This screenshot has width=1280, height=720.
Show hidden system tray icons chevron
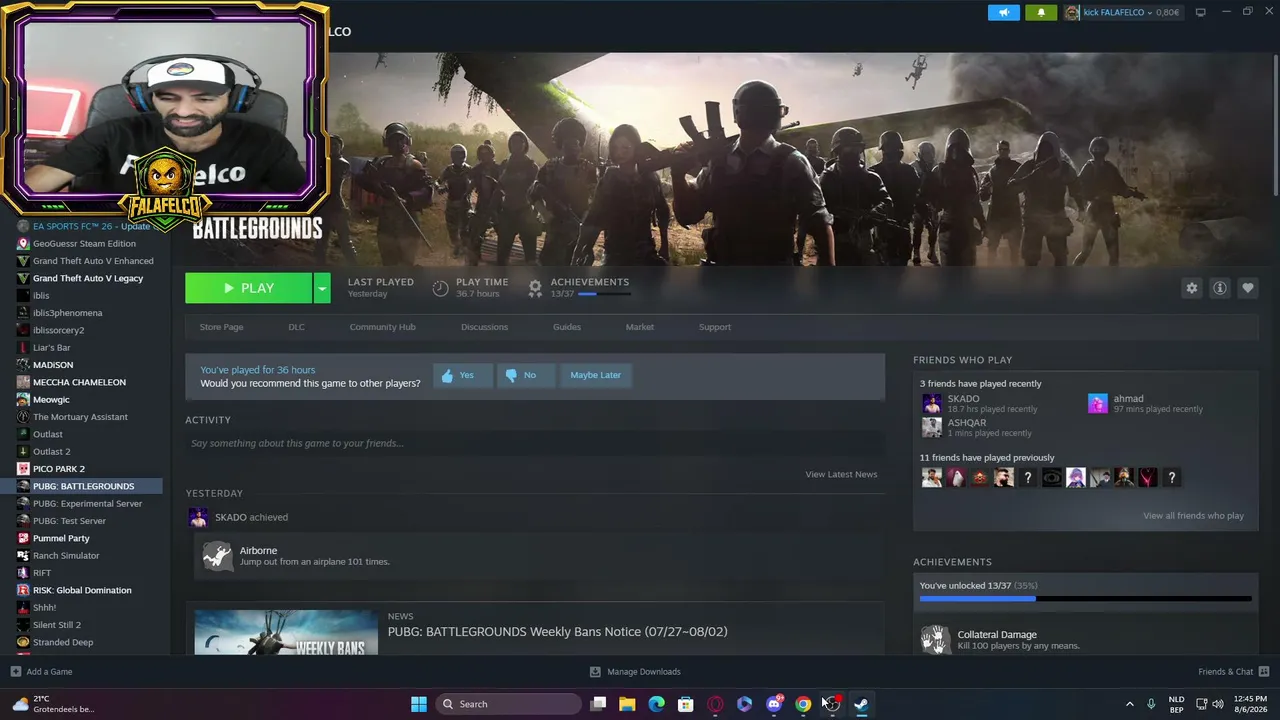[1130, 704]
